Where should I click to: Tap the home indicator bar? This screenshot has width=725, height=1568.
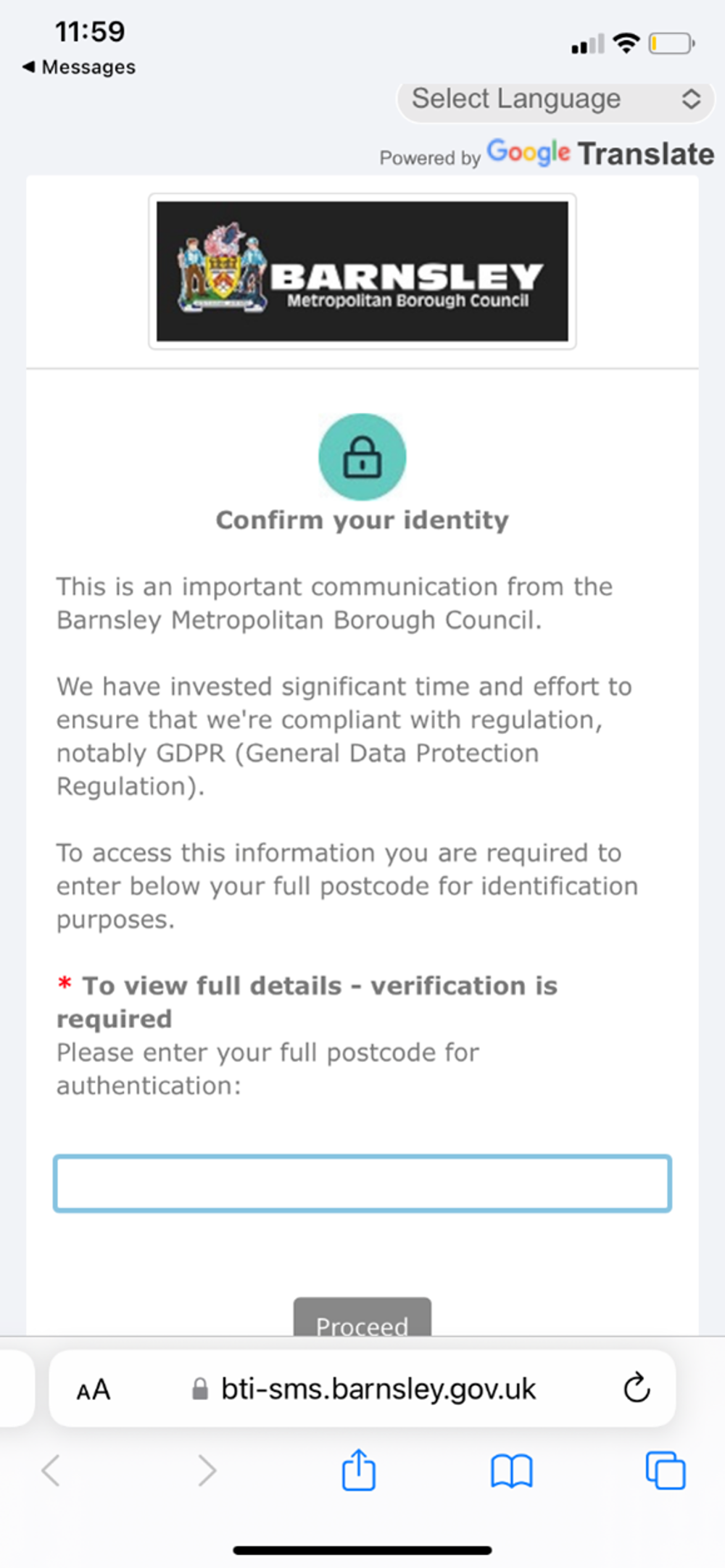pyautogui.click(x=362, y=1550)
